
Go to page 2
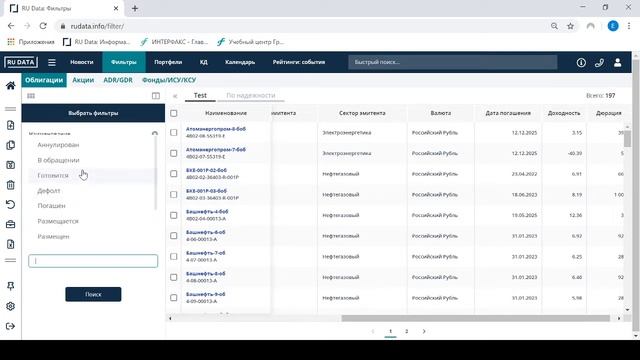coord(407,331)
